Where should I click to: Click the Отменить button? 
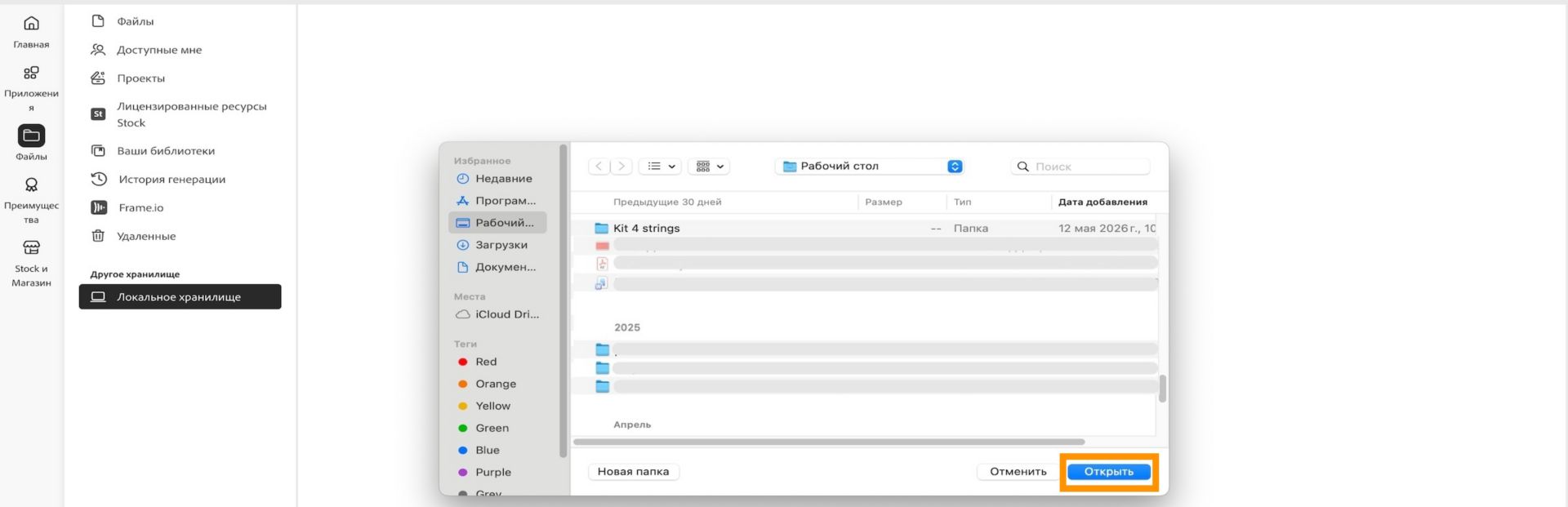coord(1018,472)
